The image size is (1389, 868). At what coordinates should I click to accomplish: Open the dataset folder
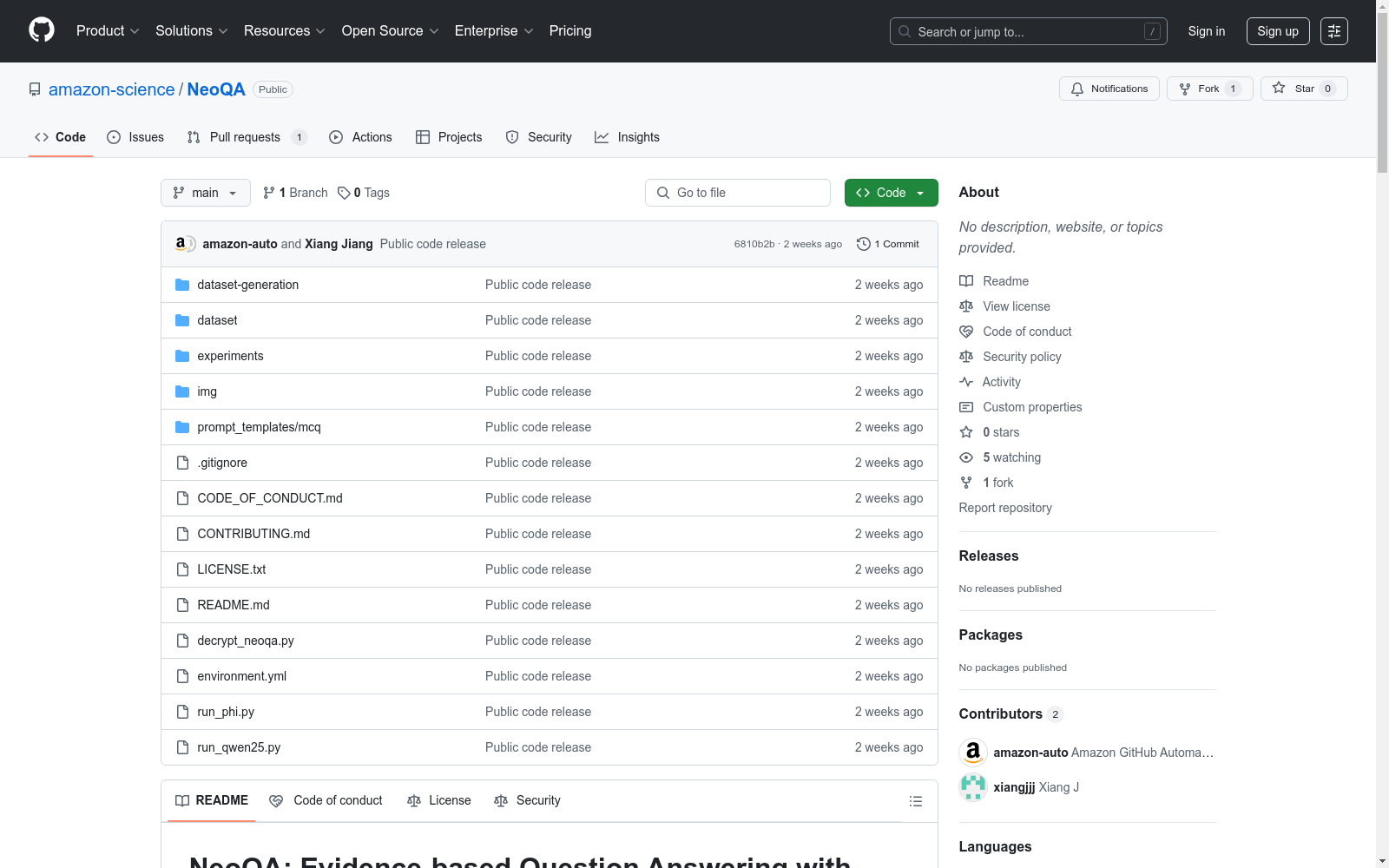[217, 320]
